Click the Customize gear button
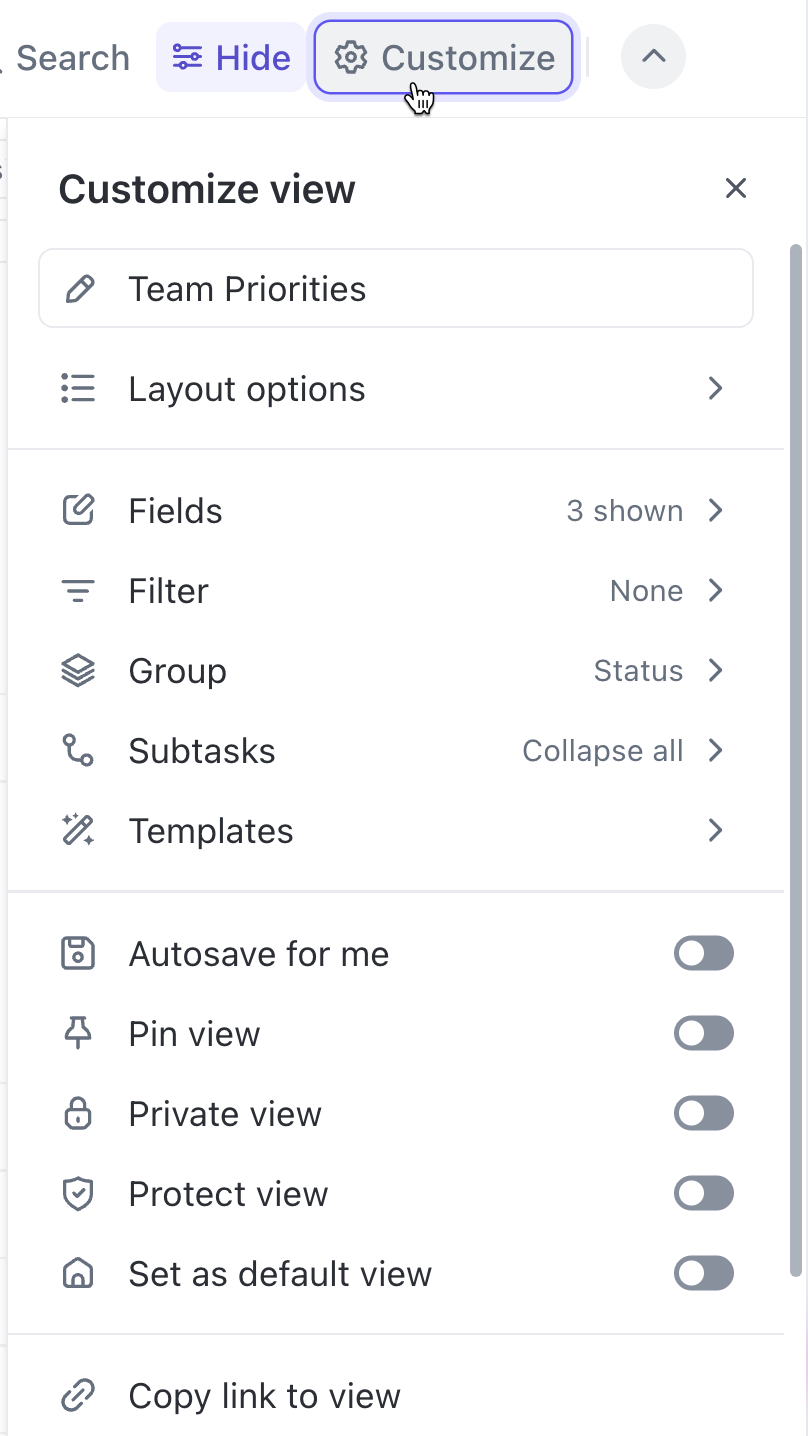The width and height of the screenshot is (808, 1436). click(x=444, y=57)
